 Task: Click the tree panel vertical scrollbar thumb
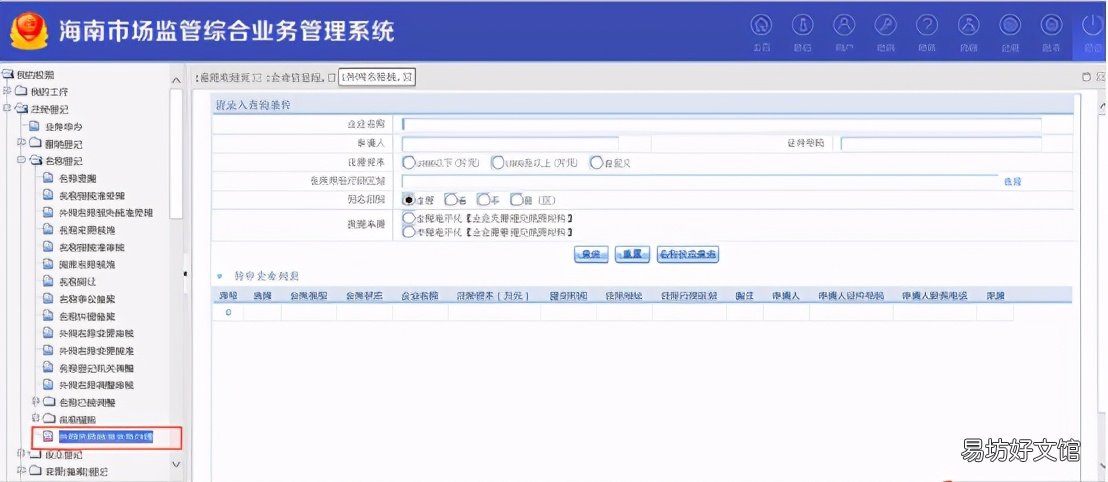pos(177,153)
